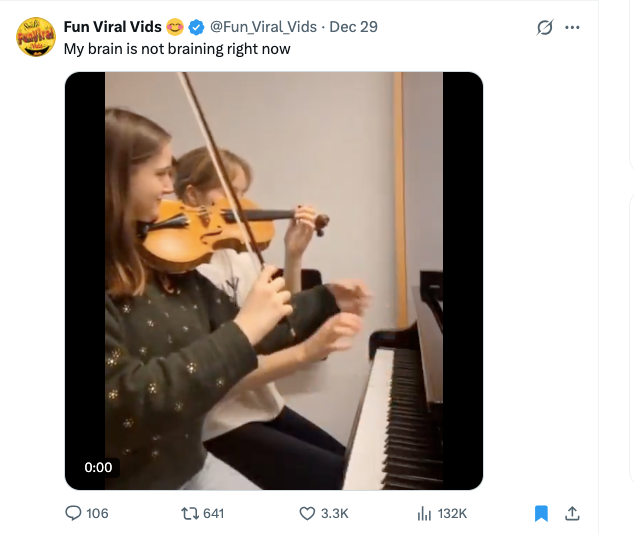Click the 132K views count
The width and height of the screenshot is (634, 535).
point(452,513)
